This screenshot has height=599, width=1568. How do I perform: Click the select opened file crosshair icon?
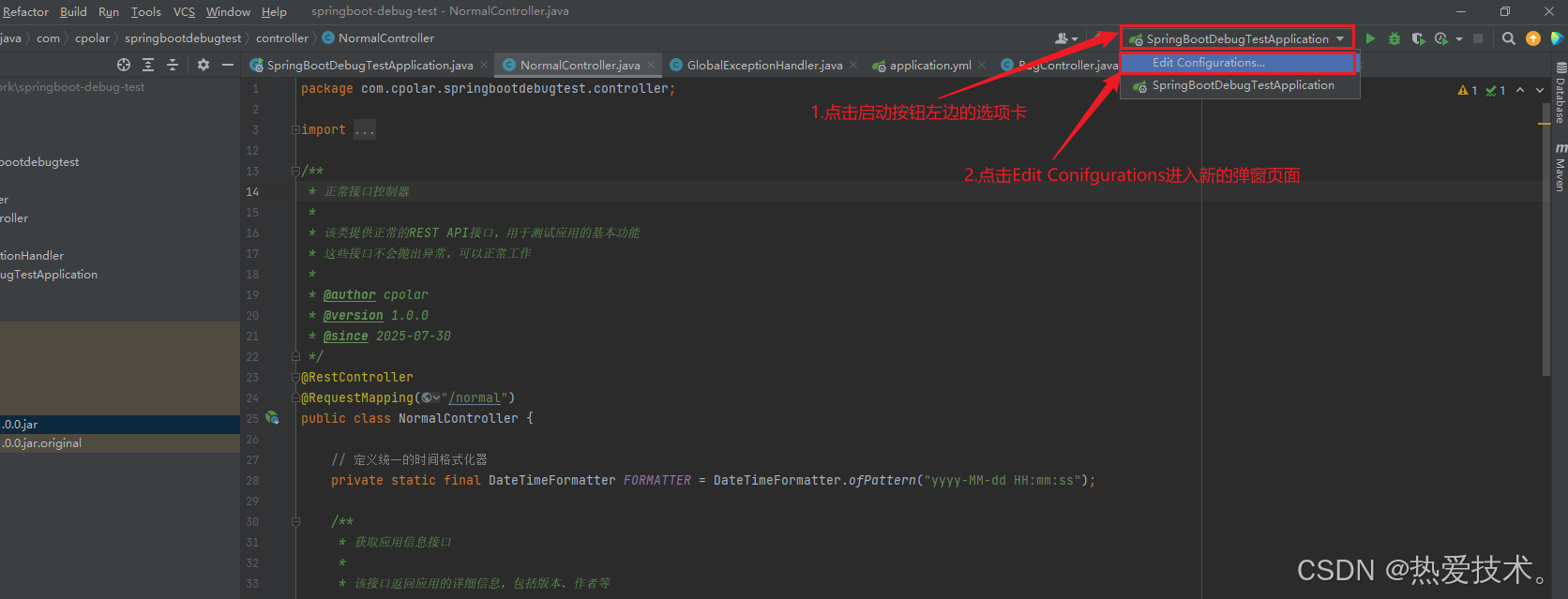(x=124, y=65)
